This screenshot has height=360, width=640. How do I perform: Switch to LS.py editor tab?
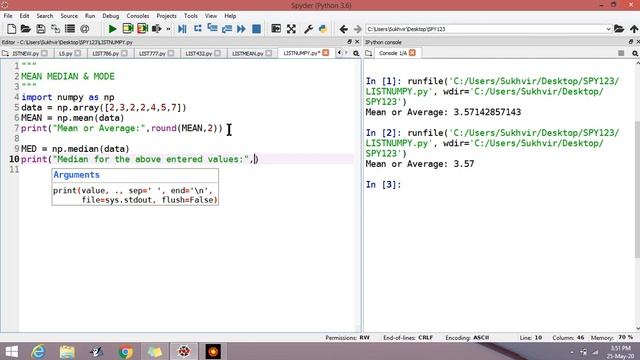(x=65, y=53)
